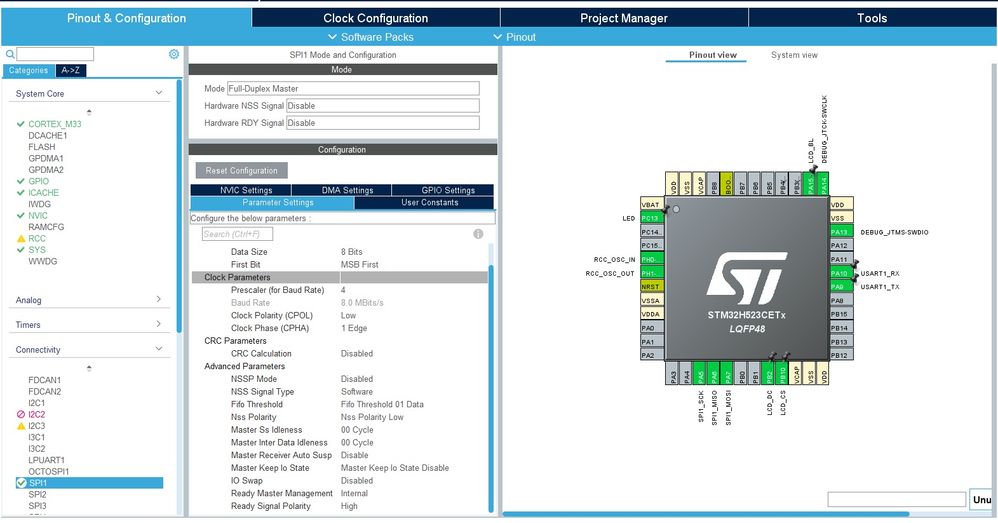
Task: Open the Pinout dropdown menu
Action: point(515,37)
